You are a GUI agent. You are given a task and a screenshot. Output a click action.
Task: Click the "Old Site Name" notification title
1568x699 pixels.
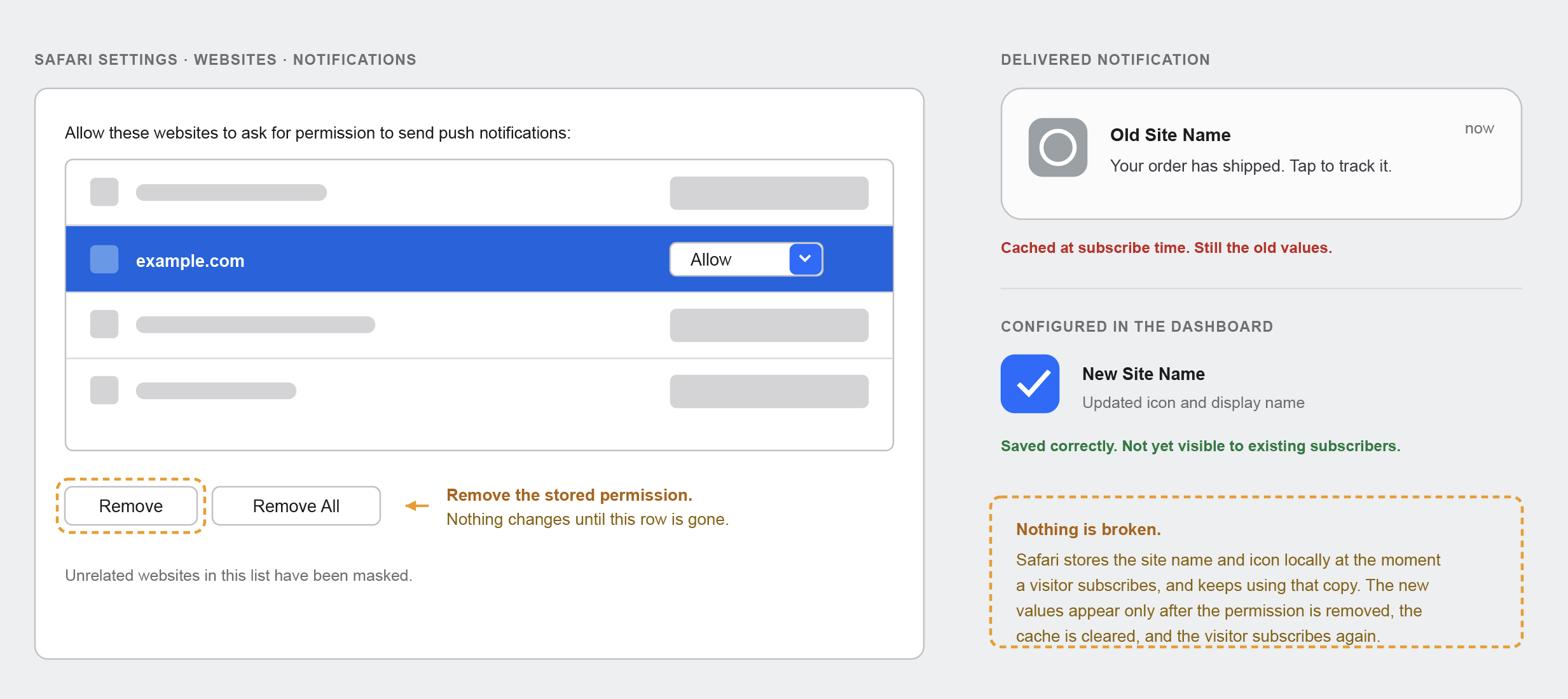coord(1170,135)
